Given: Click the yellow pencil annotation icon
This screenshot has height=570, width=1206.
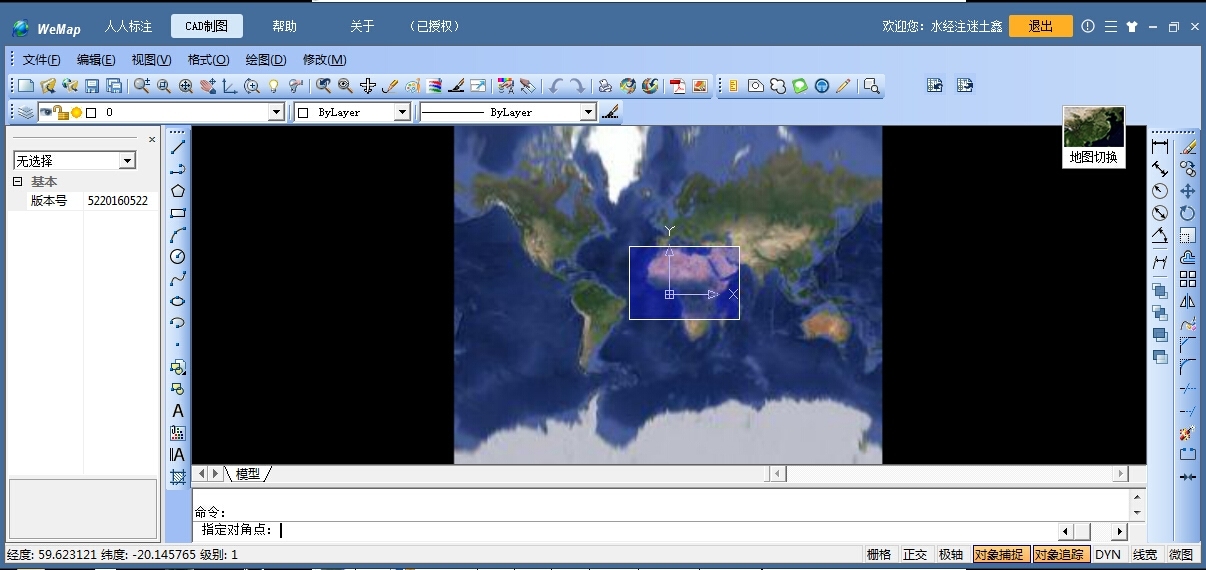Looking at the screenshot, I should [x=843, y=86].
